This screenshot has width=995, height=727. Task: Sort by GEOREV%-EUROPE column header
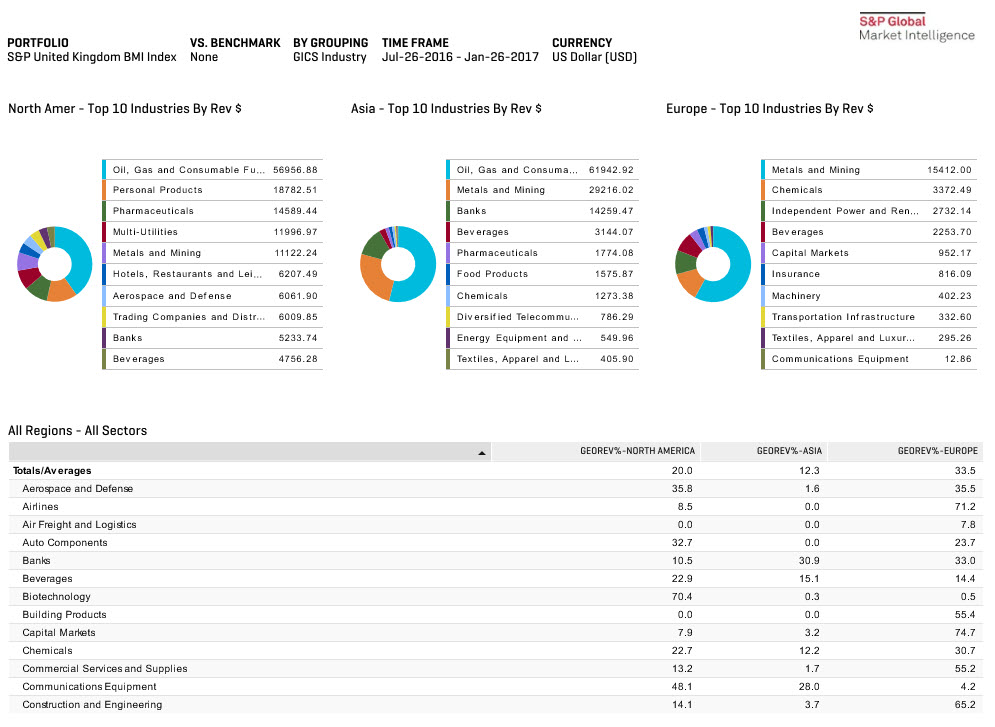[x=939, y=452]
